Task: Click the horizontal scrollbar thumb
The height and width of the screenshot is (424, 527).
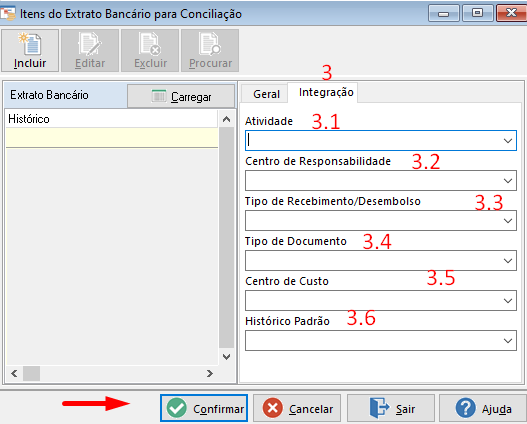Action: click(x=32, y=373)
